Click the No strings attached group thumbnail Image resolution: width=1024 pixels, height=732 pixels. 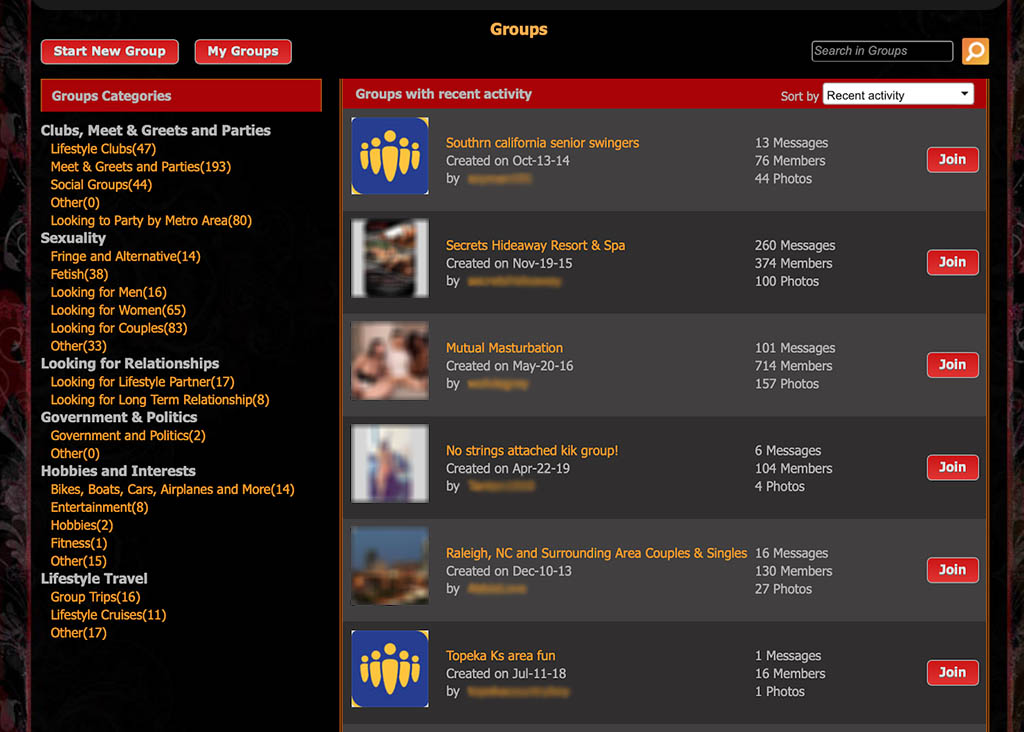tap(389, 463)
